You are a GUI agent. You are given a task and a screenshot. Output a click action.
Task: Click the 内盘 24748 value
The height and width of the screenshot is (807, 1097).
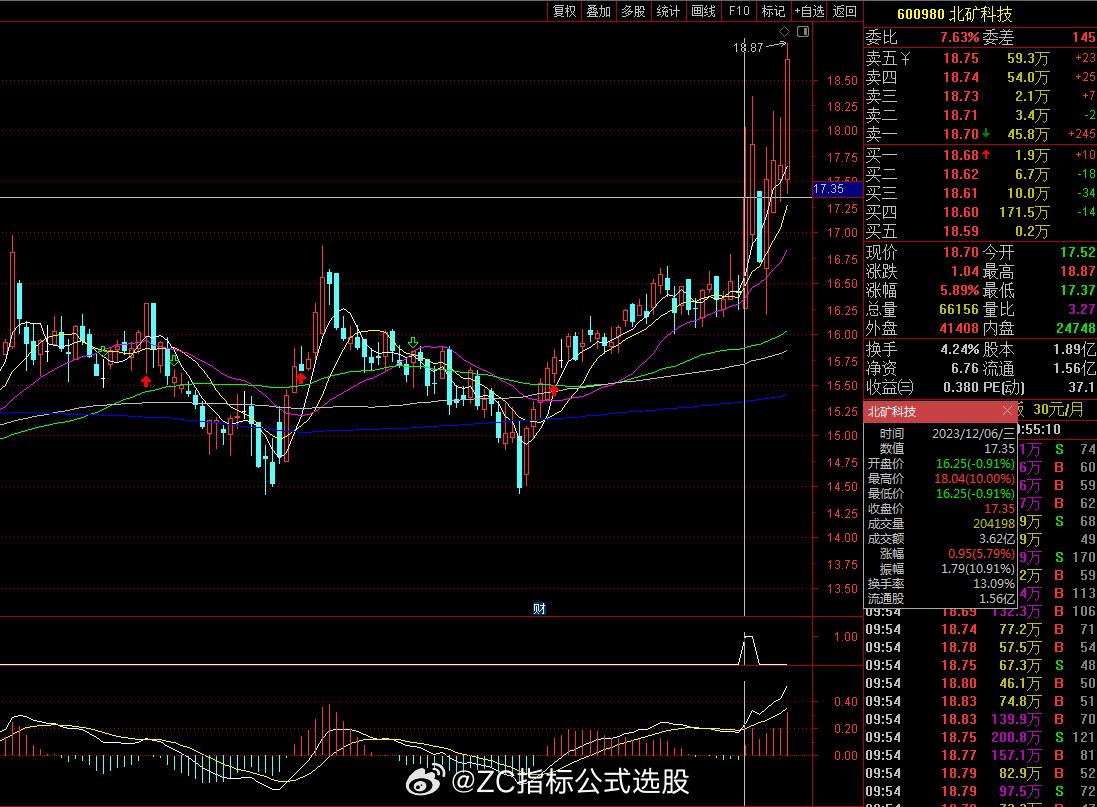1076,328
